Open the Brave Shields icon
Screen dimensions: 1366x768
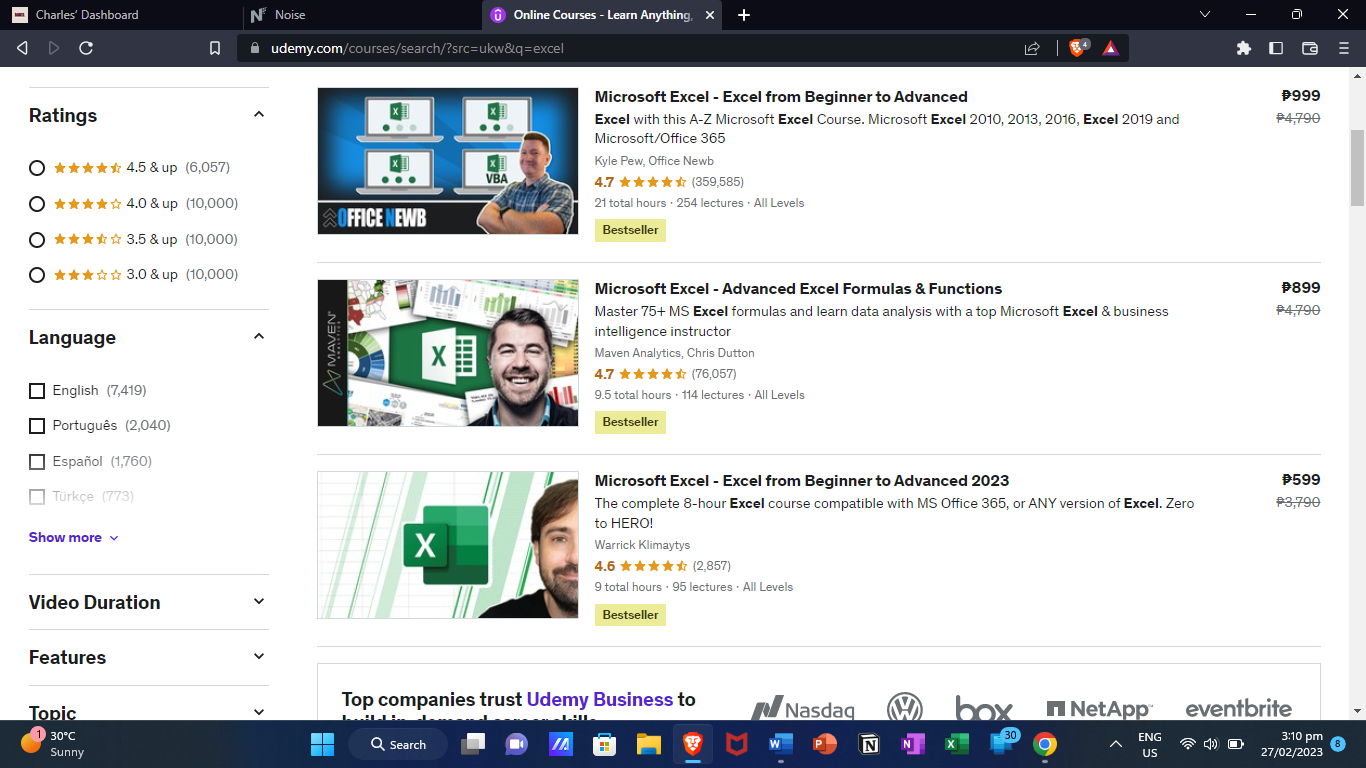pos(1078,48)
